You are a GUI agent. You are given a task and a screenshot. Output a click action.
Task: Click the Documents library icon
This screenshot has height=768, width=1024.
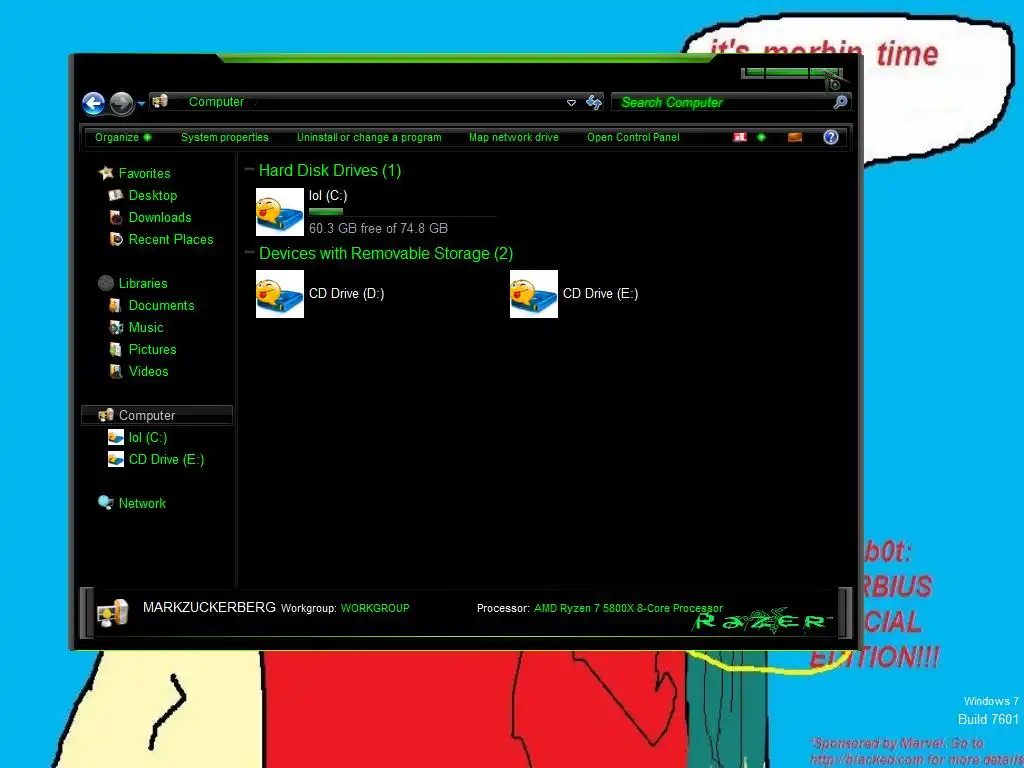pyautogui.click(x=116, y=305)
